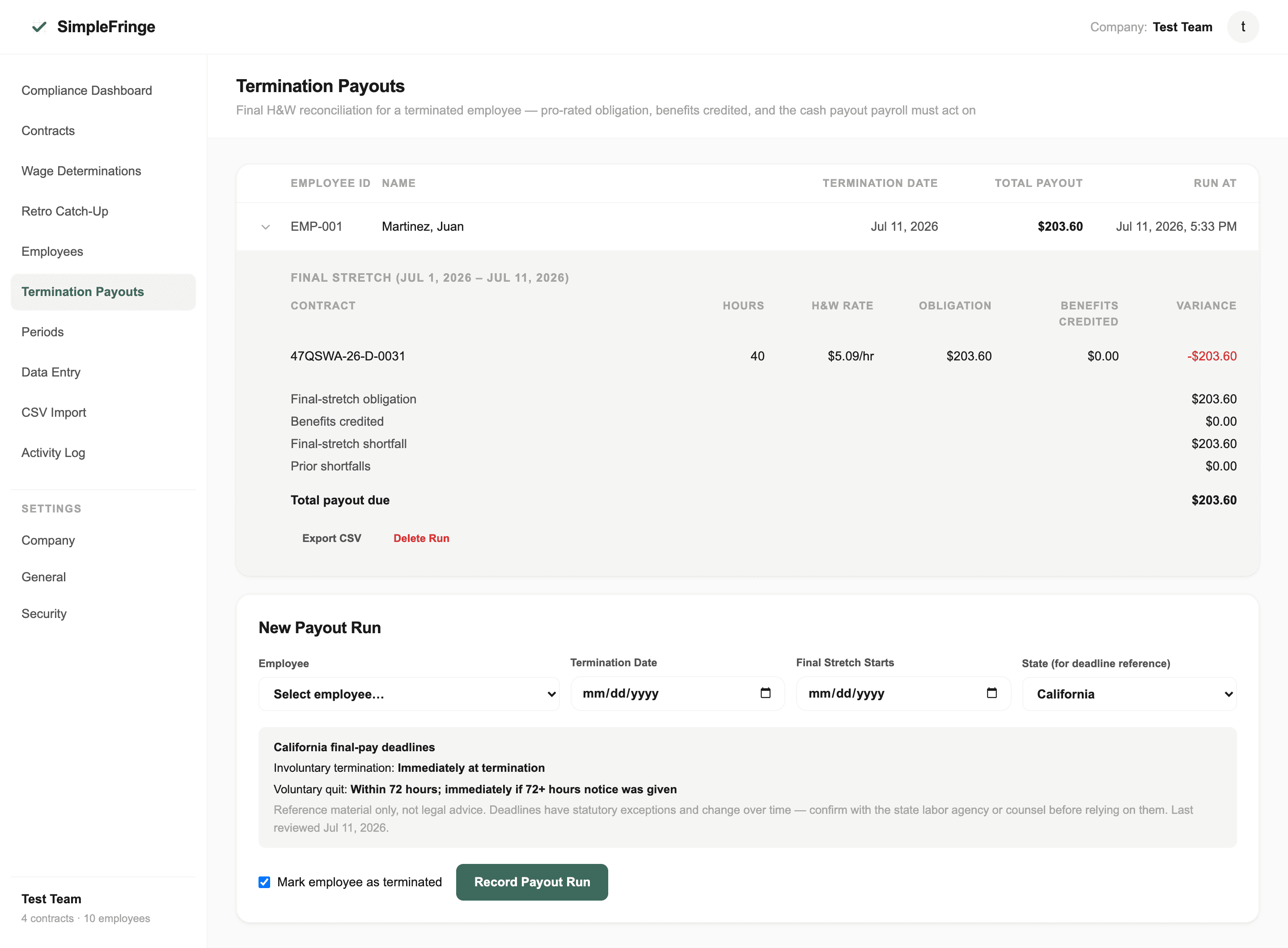Screen dimensions: 1288x948
Task: Open the user avatar labeled t
Action: pyautogui.click(x=1243, y=27)
